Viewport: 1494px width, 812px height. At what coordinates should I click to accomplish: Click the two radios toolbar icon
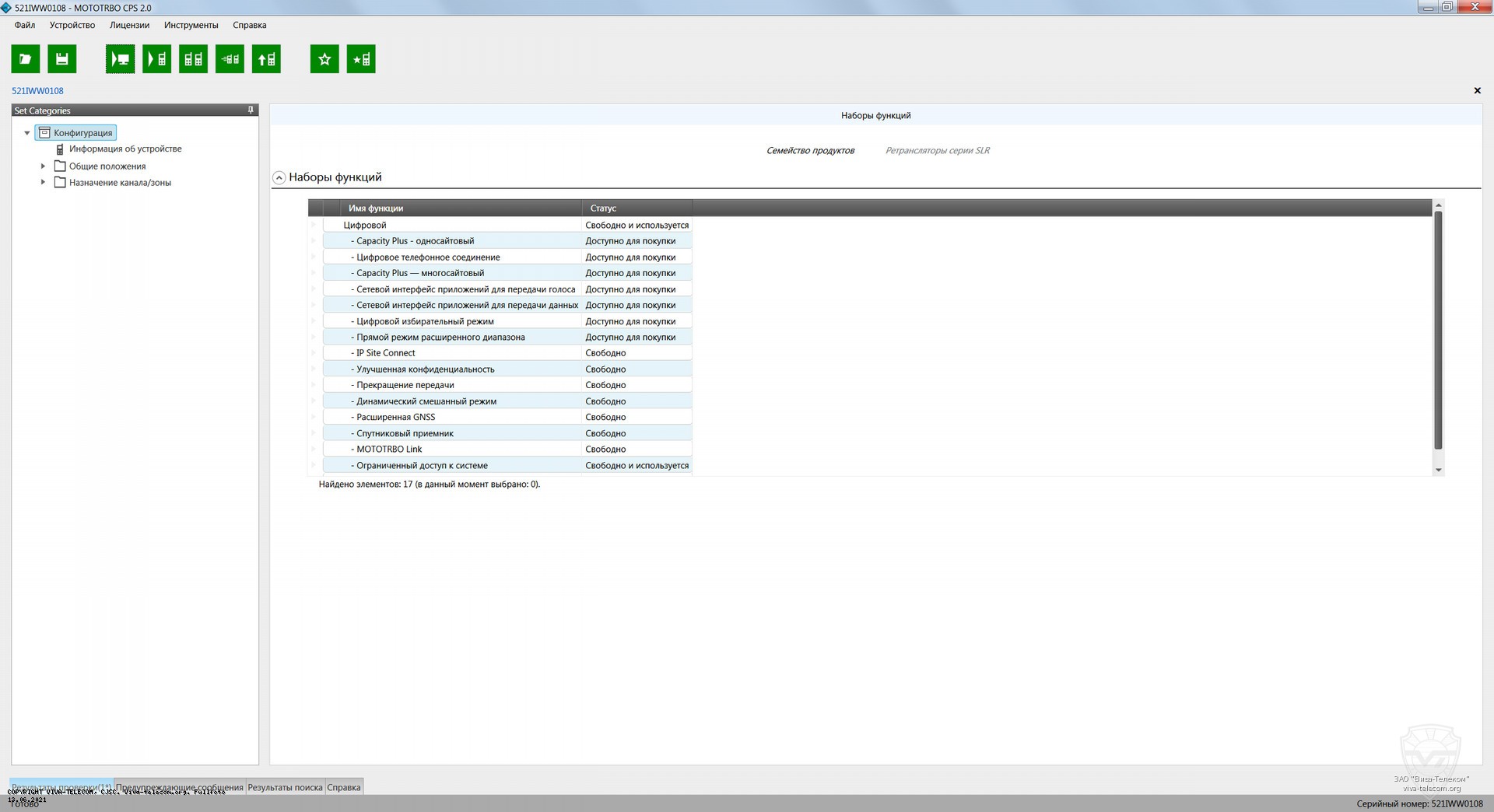[193, 59]
